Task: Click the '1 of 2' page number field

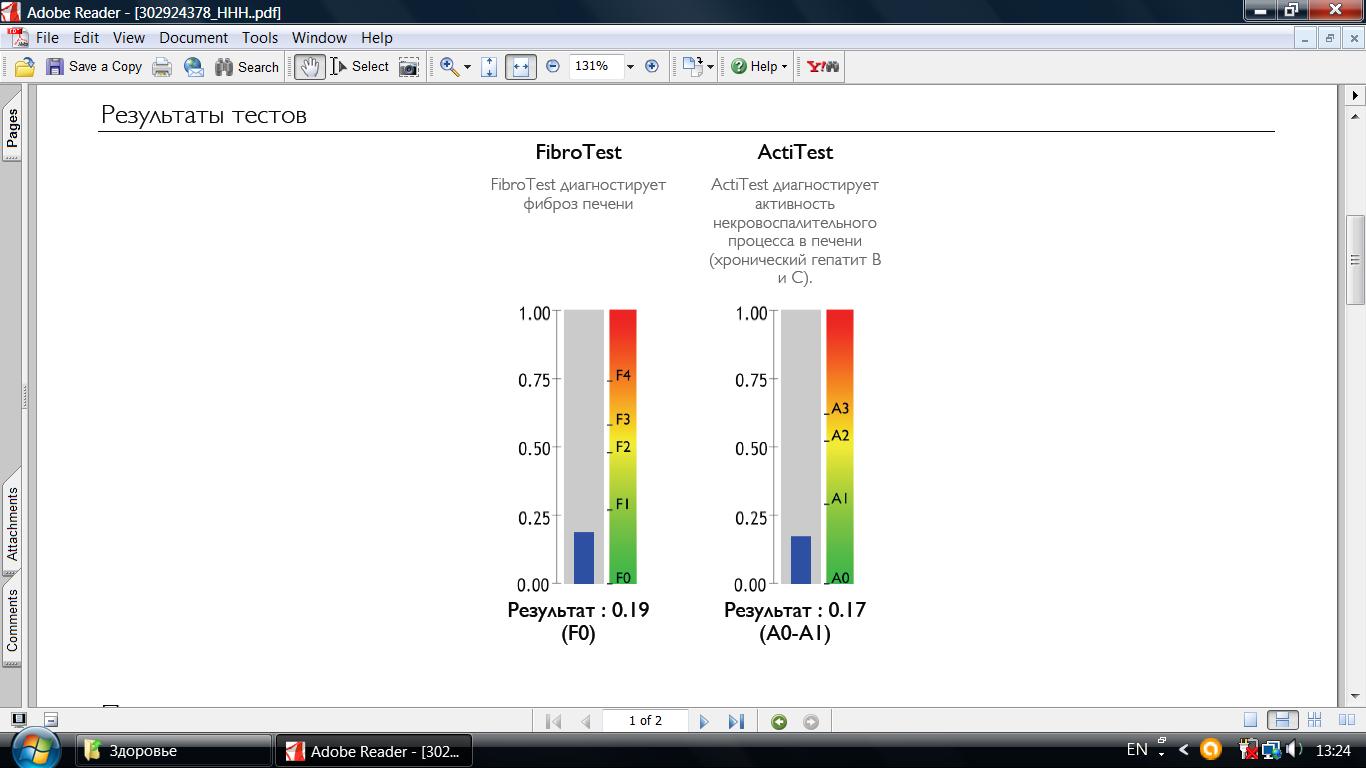Action: pos(645,720)
